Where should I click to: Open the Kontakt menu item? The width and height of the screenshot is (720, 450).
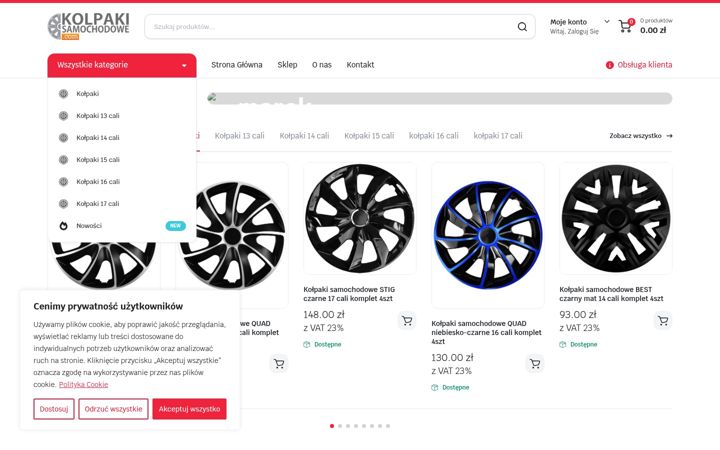click(x=360, y=65)
